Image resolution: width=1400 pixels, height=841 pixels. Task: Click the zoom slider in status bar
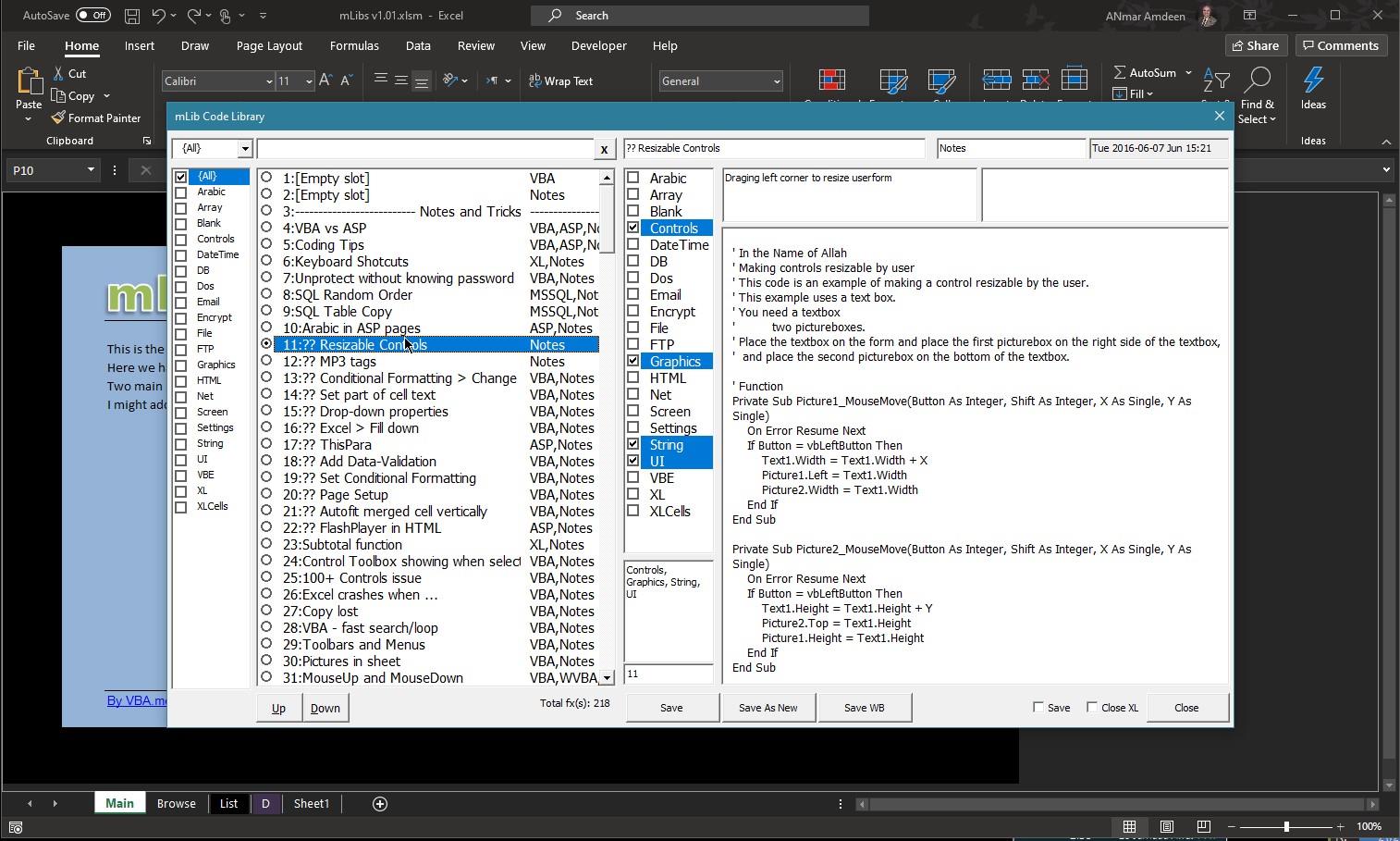(1285, 826)
